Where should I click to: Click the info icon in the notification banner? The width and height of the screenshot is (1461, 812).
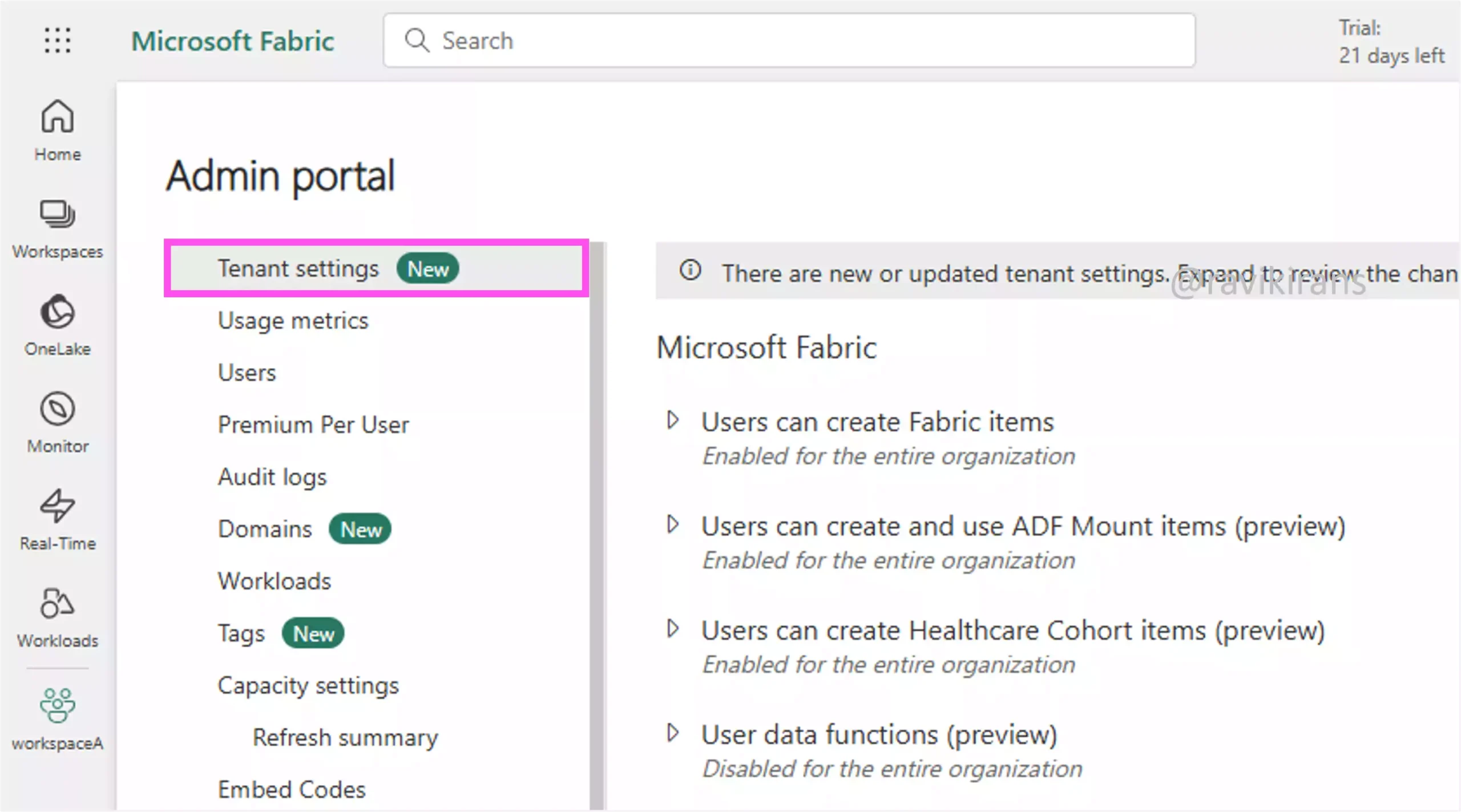point(690,270)
